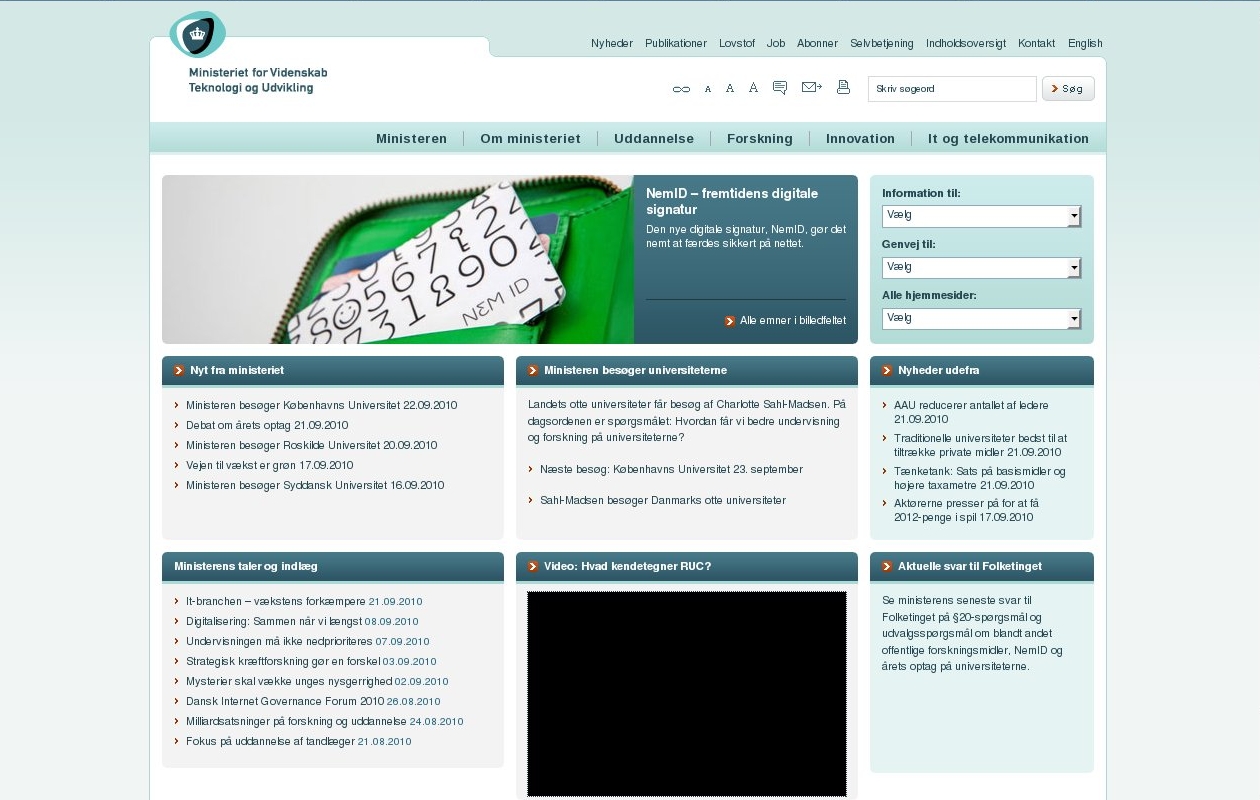Click the NemID wallet banner image

[398, 260]
